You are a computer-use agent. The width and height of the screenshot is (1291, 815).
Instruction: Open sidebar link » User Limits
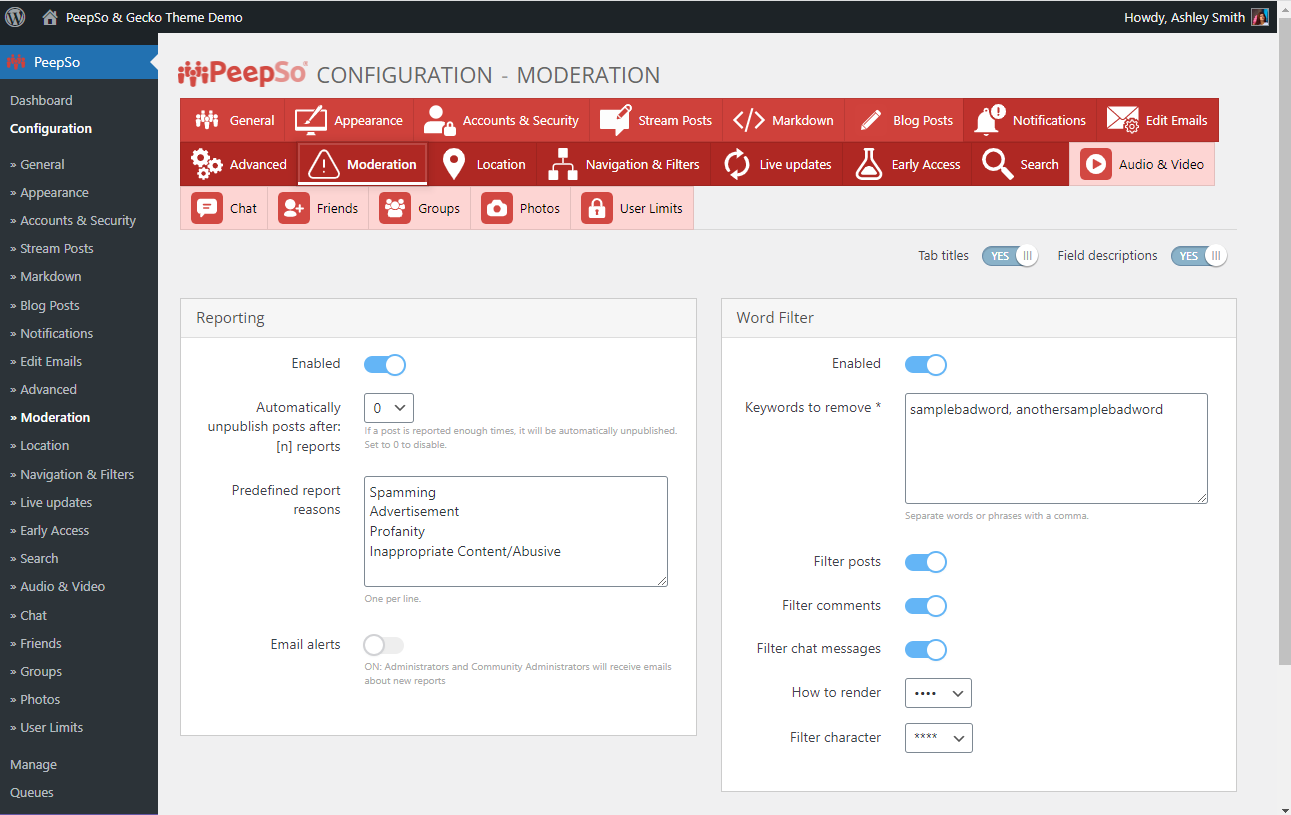(x=47, y=728)
